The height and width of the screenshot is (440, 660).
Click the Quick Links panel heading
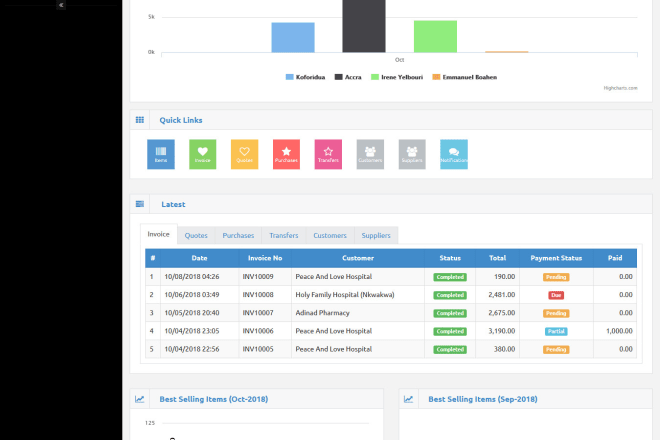click(x=181, y=120)
